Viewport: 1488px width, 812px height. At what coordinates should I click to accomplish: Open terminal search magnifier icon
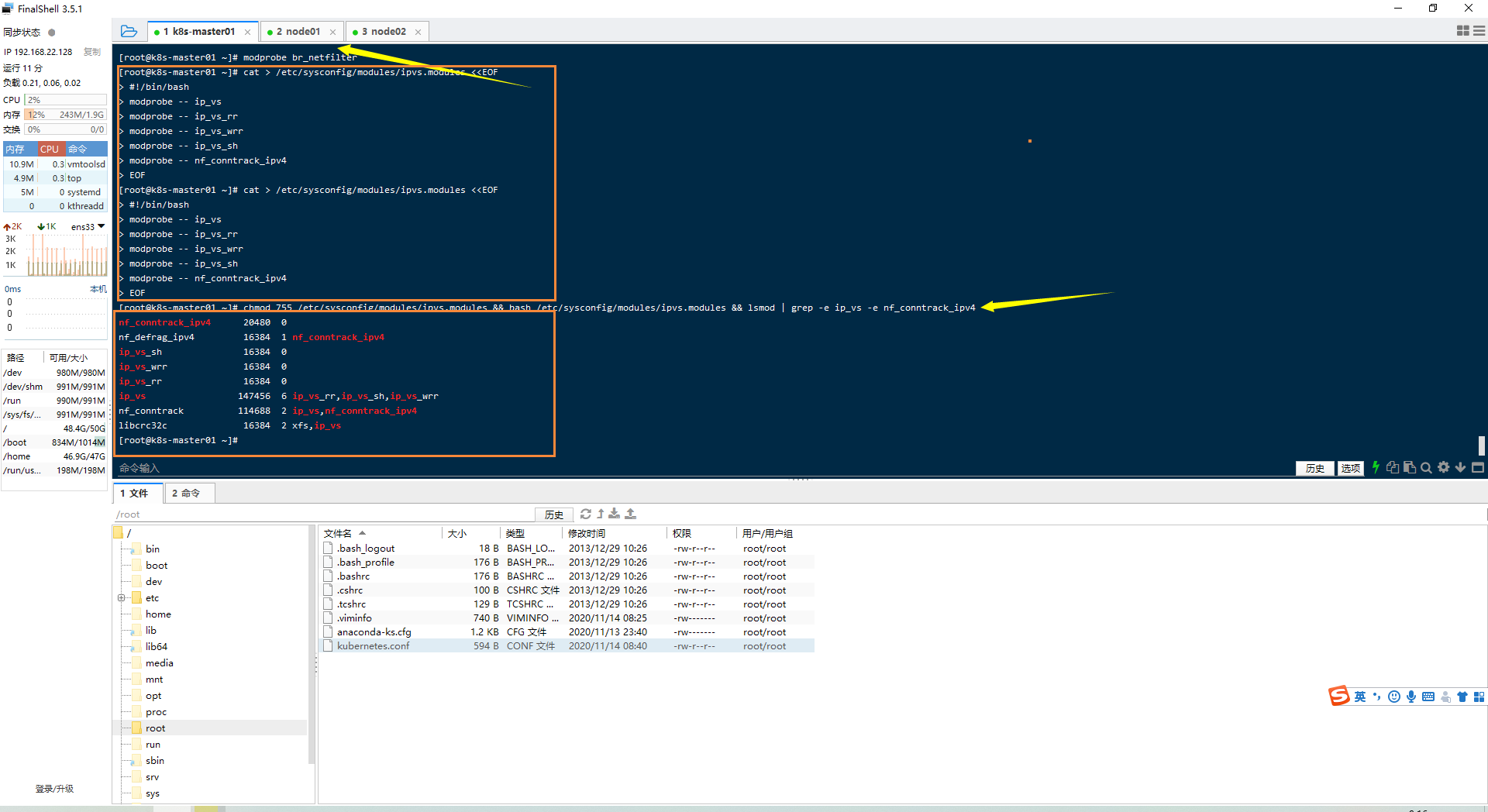tap(1426, 467)
